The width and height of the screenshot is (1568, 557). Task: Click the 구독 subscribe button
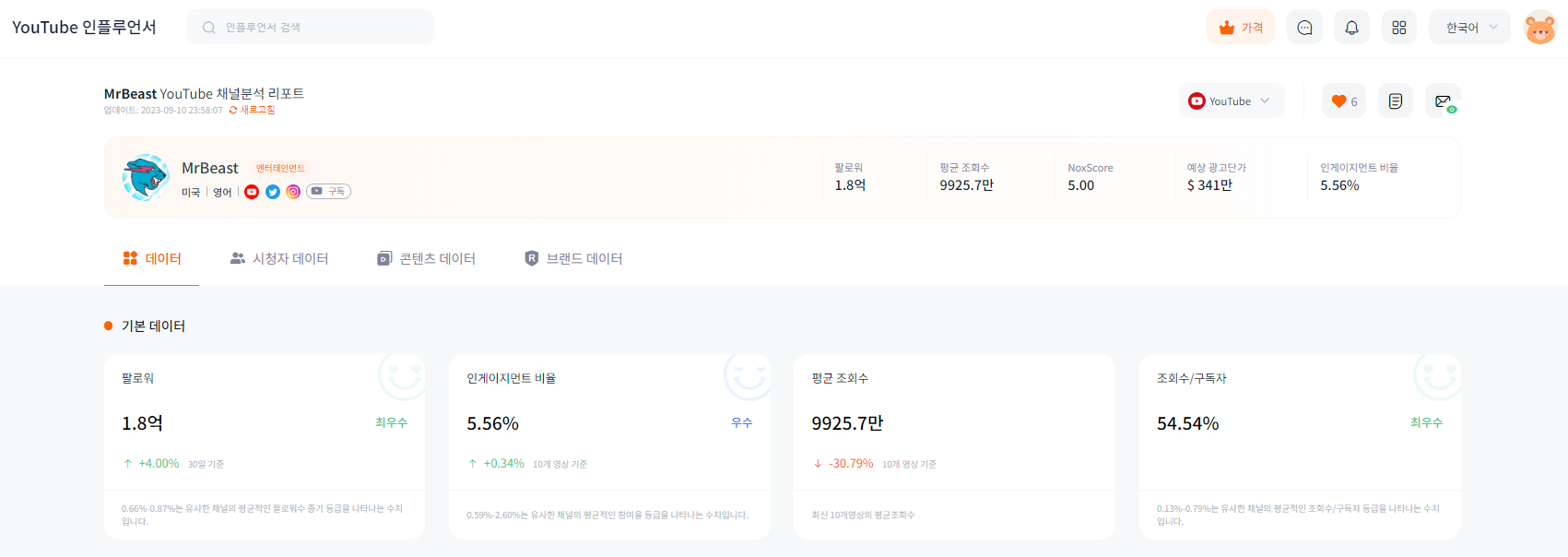328,192
